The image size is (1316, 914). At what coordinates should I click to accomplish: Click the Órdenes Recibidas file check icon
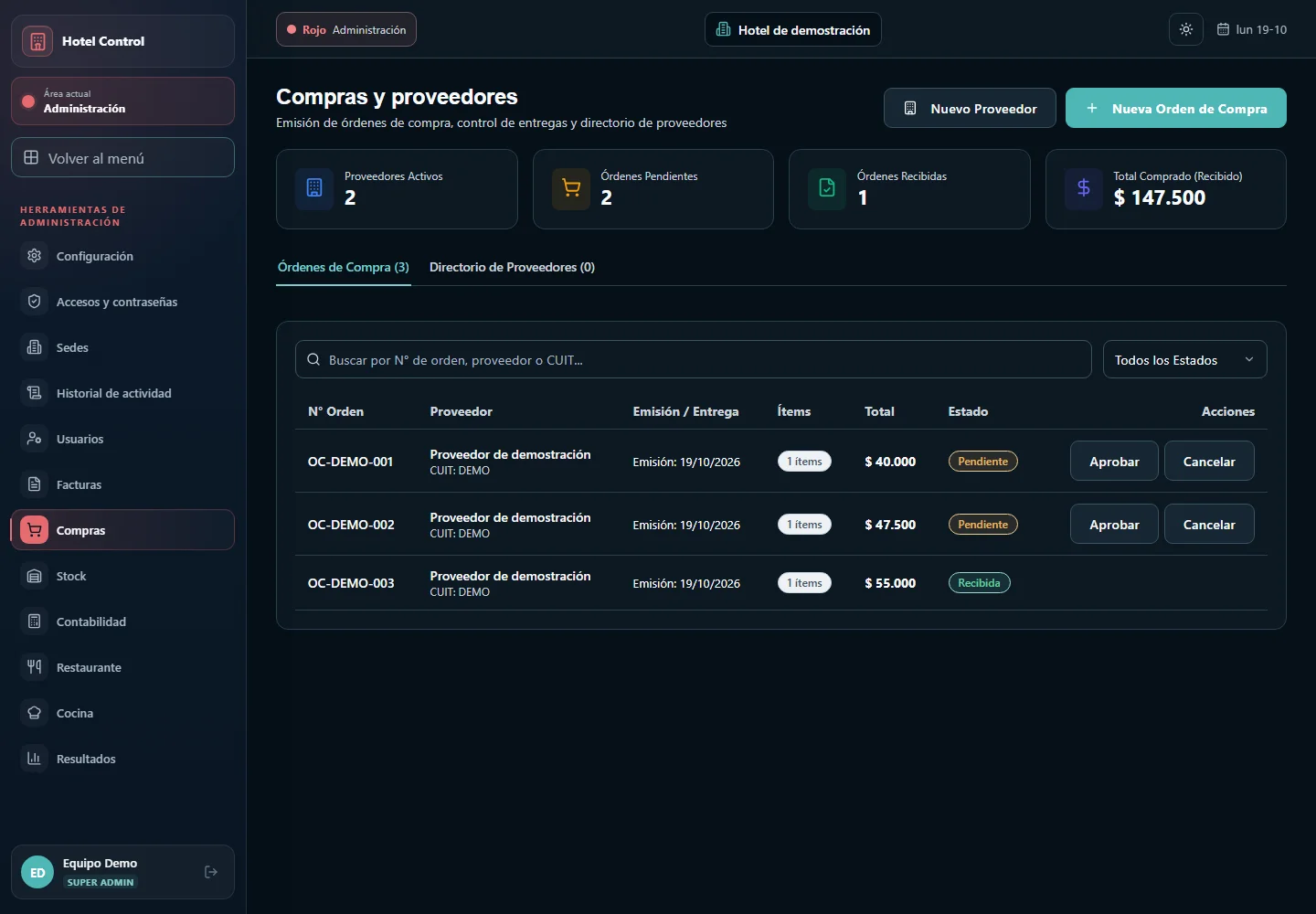point(827,188)
